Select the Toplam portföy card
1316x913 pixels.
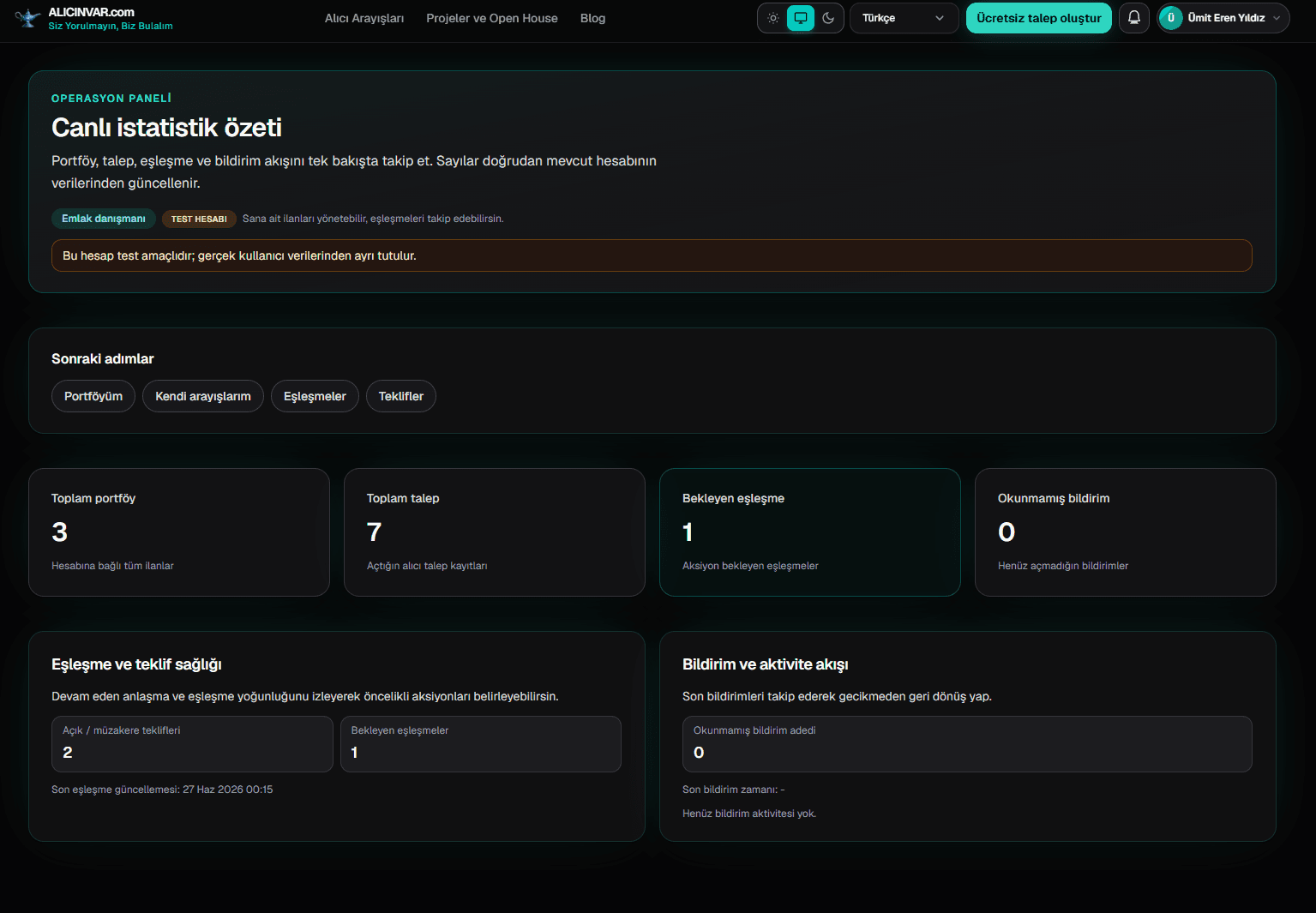(179, 532)
